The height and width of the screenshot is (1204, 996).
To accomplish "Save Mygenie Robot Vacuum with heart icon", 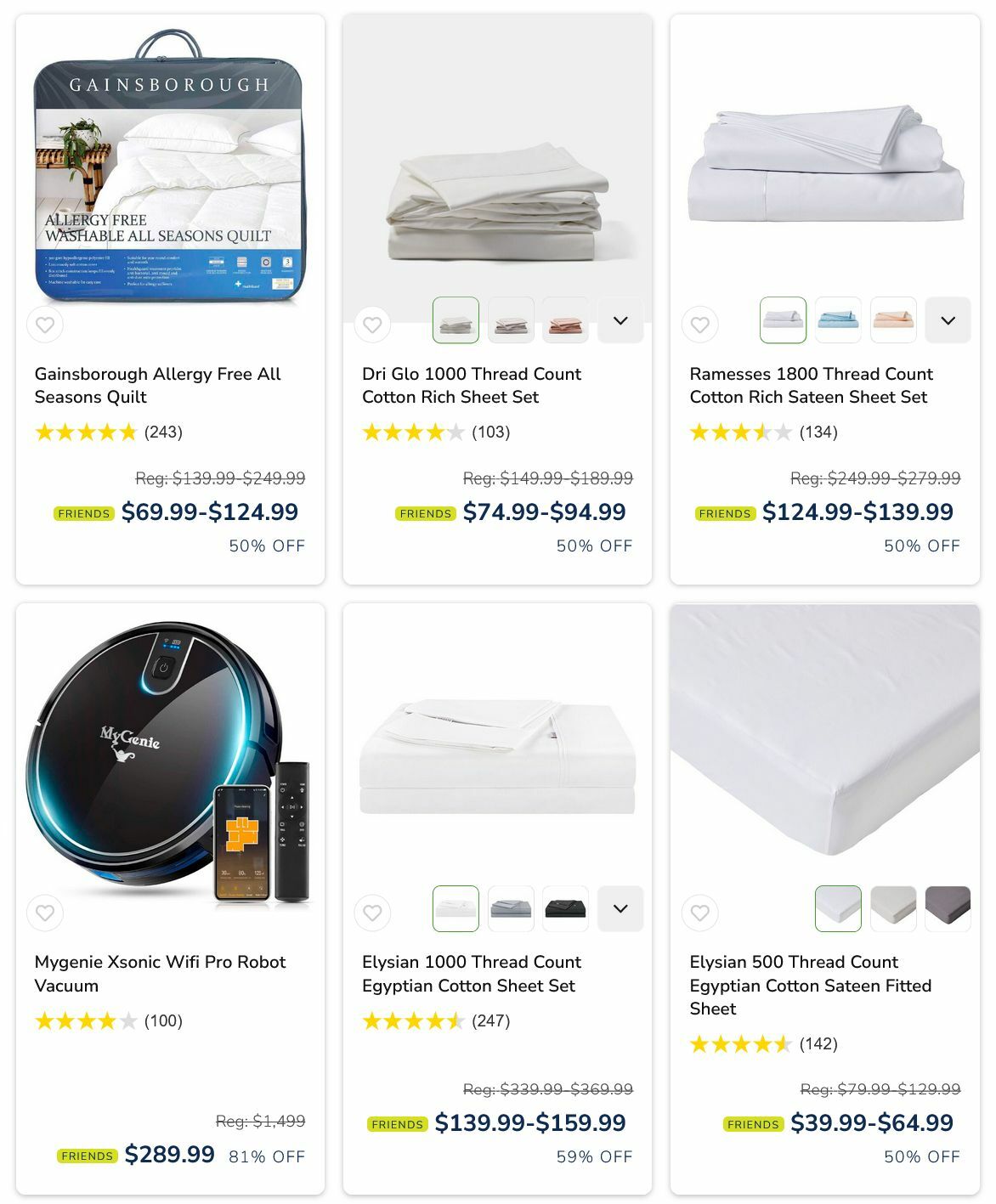I will pyautogui.click(x=45, y=913).
